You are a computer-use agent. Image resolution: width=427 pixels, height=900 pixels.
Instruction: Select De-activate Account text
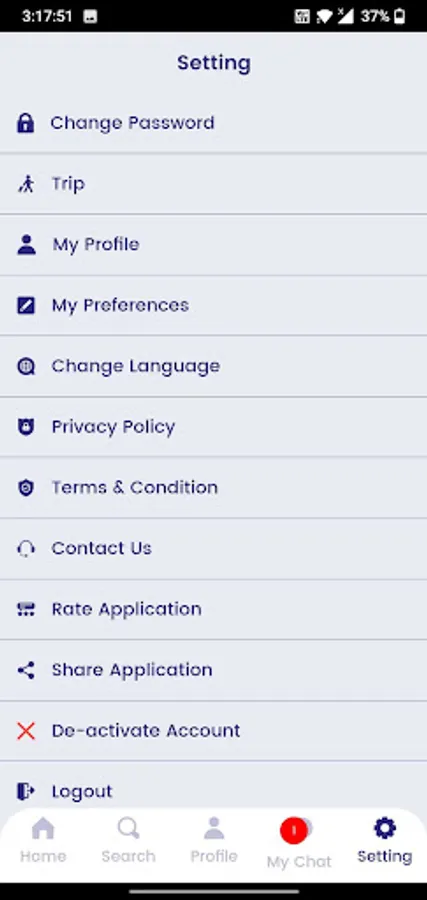click(146, 731)
